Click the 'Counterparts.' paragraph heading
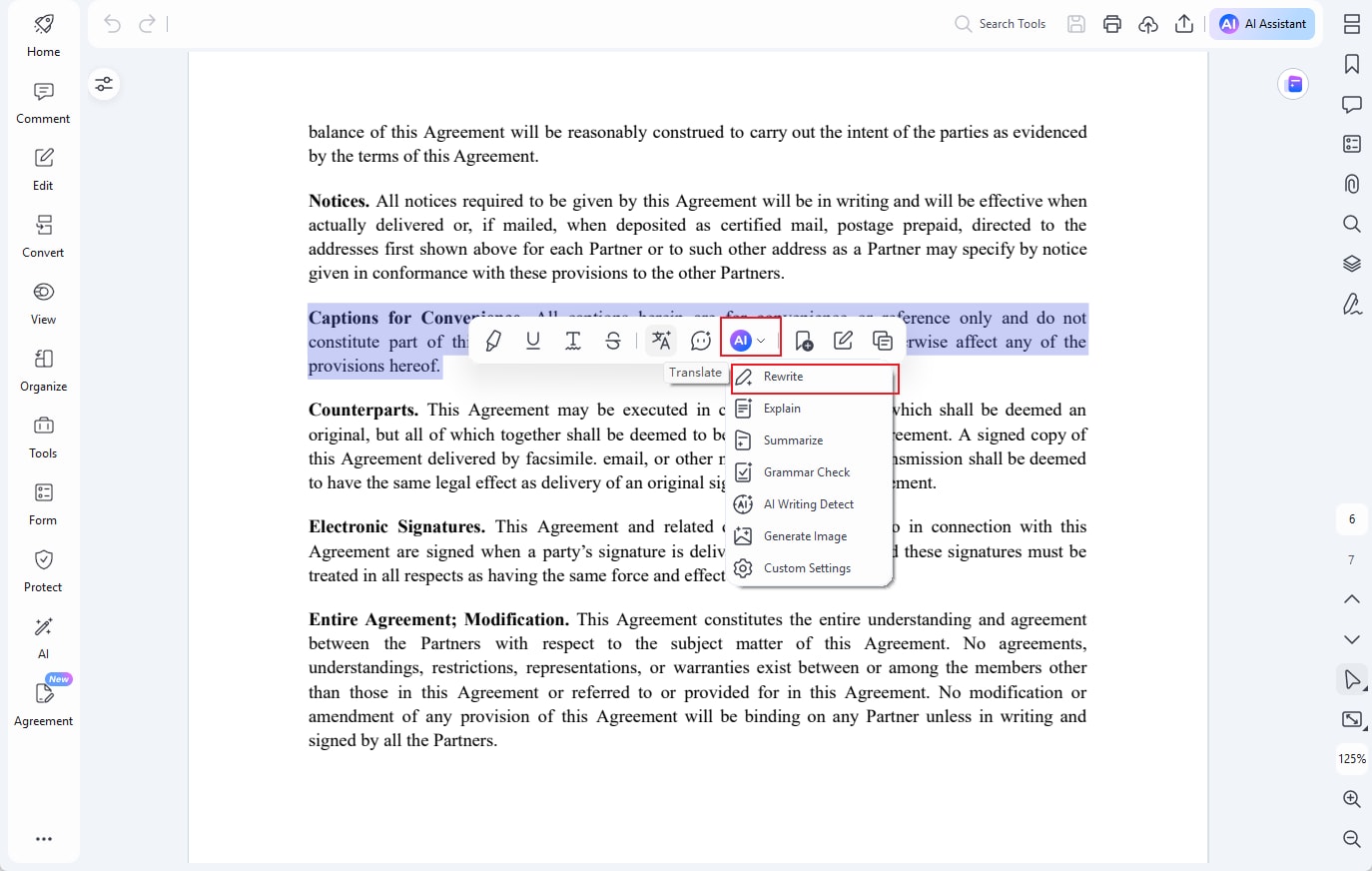The image size is (1372, 871). [363, 411]
